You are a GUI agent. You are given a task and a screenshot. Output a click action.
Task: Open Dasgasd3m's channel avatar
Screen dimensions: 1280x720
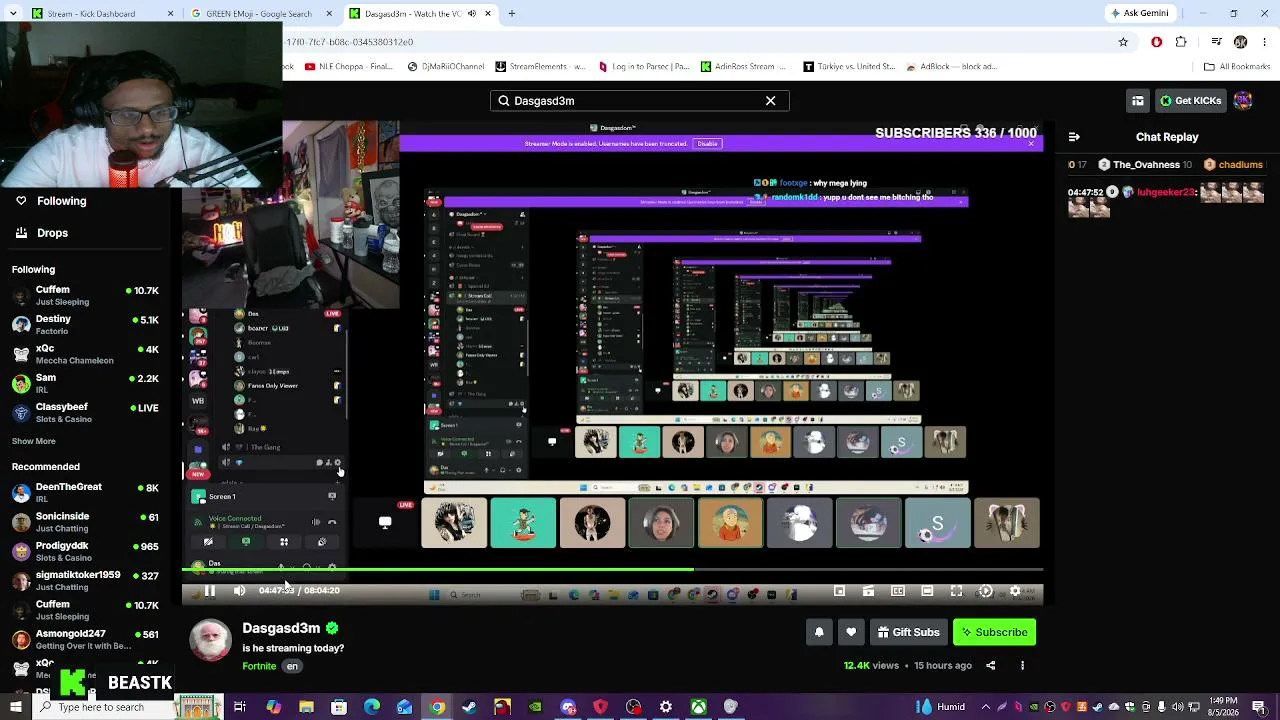[210, 640]
